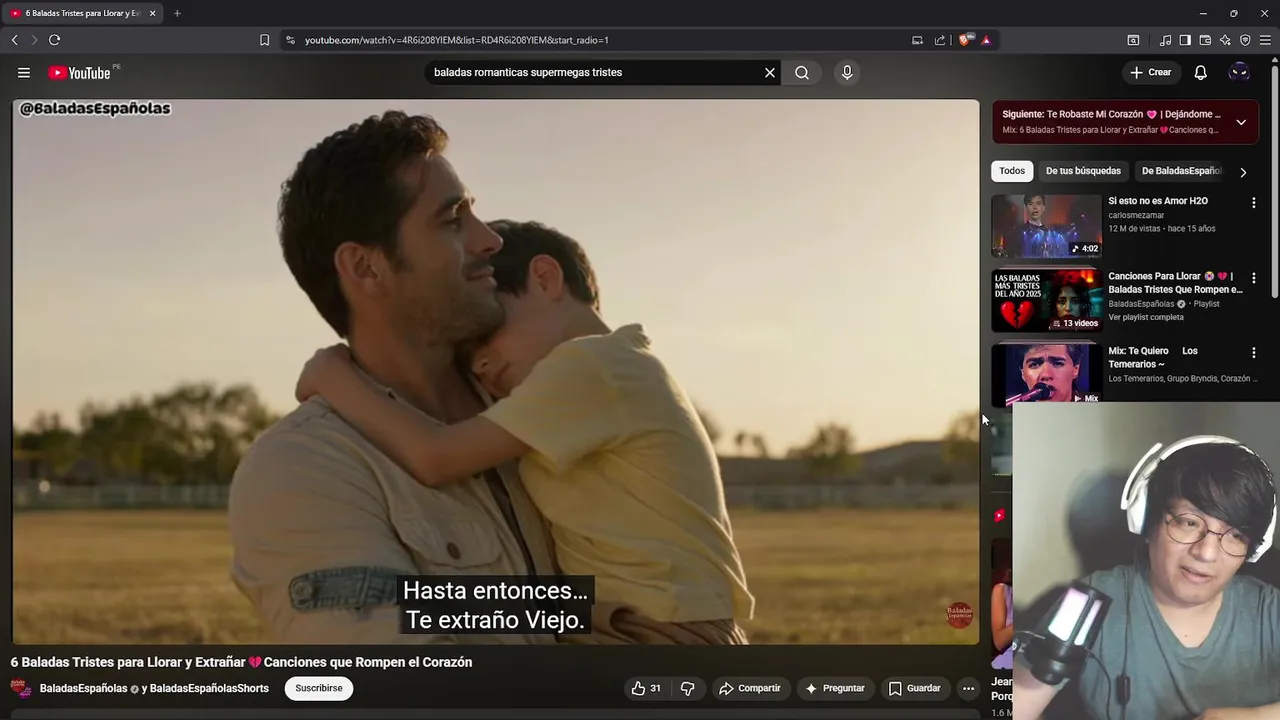Share this page from address bar
The height and width of the screenshot is (720, 1280).
coord(940,40)
